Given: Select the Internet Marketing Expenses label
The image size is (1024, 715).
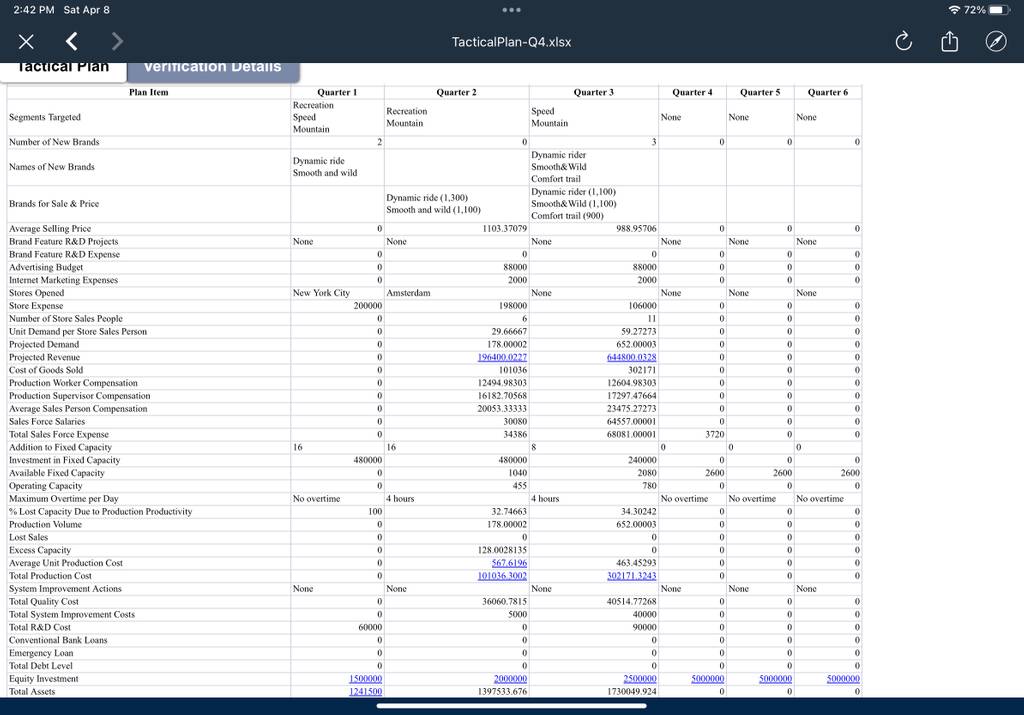Looking at the screenshot, I should point(63,280).
